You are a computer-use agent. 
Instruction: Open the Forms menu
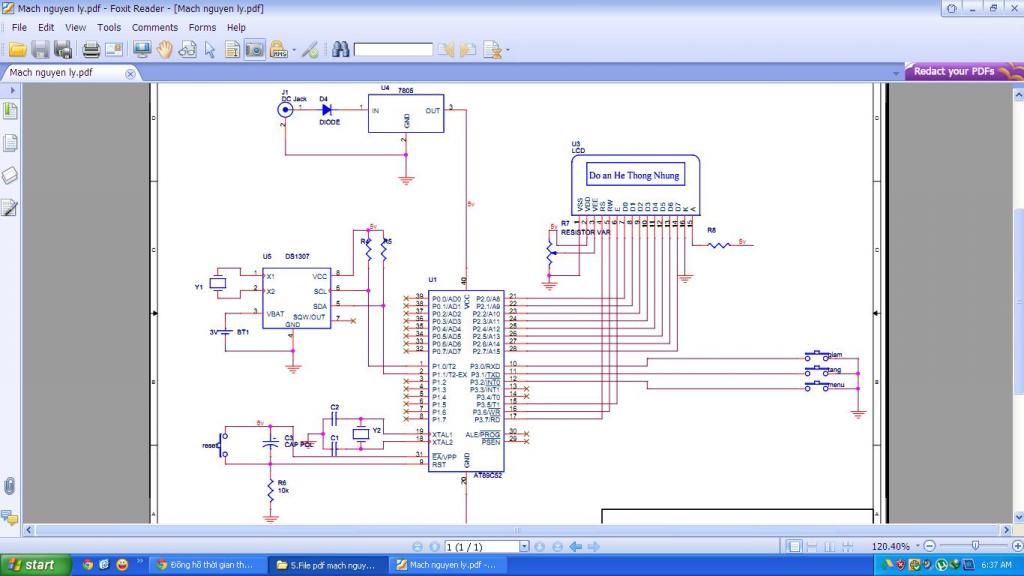[202, 28]
